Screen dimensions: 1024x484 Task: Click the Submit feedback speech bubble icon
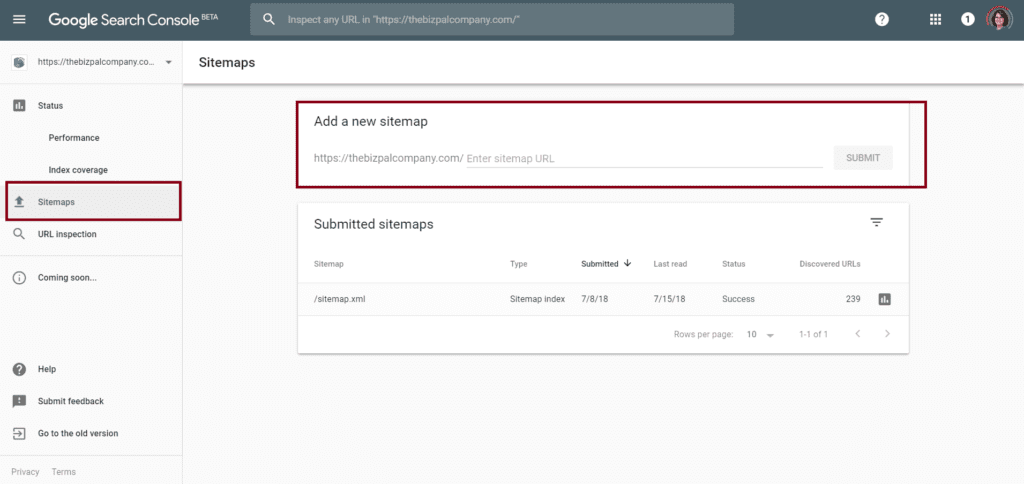(20, 401)
